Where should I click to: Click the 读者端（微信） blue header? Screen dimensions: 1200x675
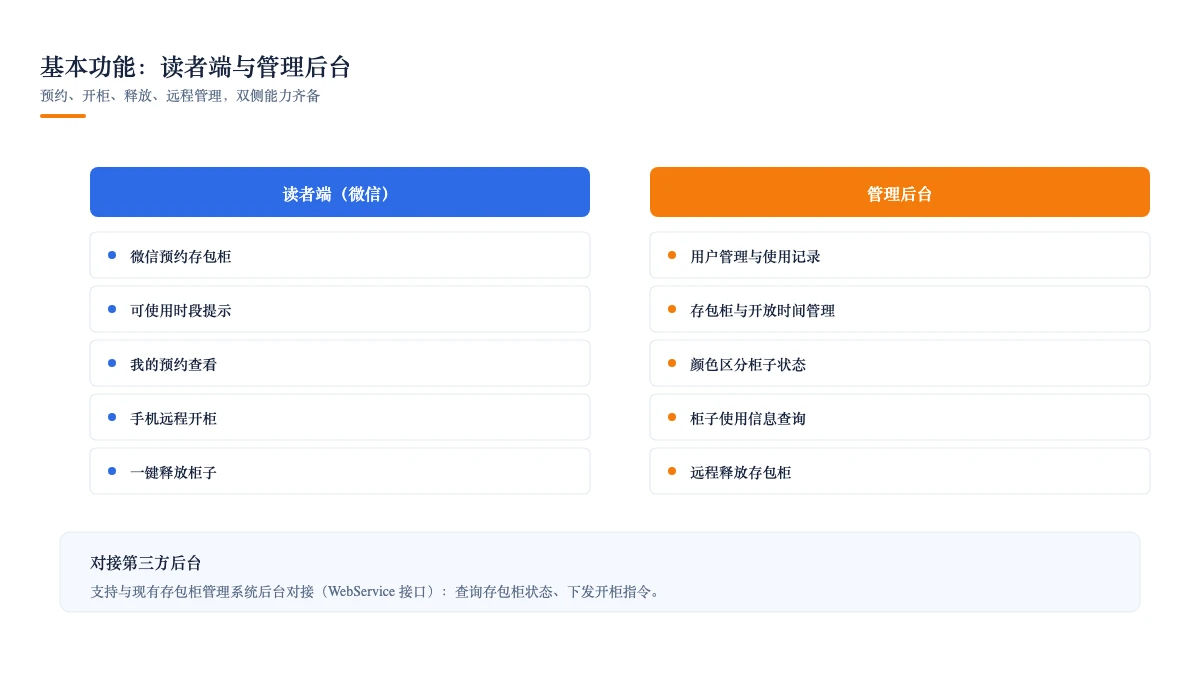[340, 192]
